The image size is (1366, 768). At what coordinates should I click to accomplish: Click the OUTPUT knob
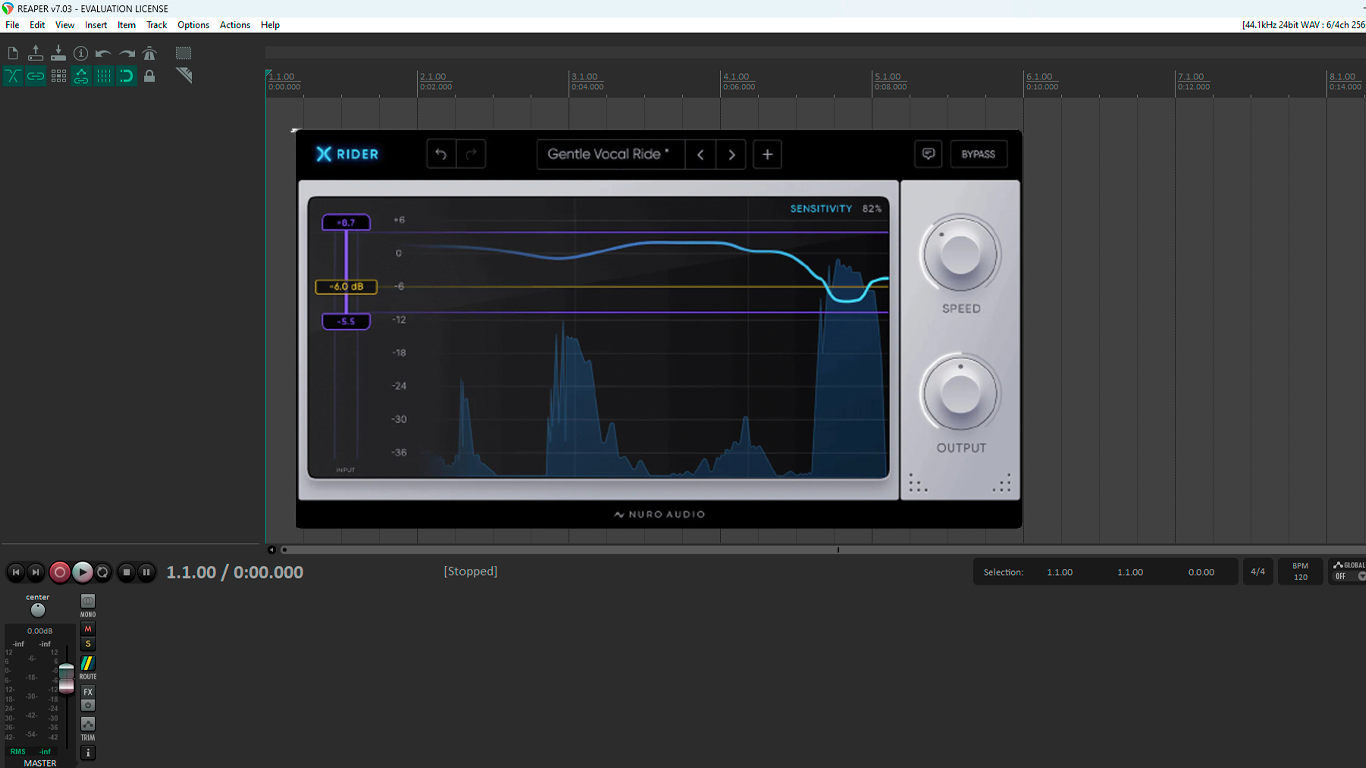(x=961, y=392)
